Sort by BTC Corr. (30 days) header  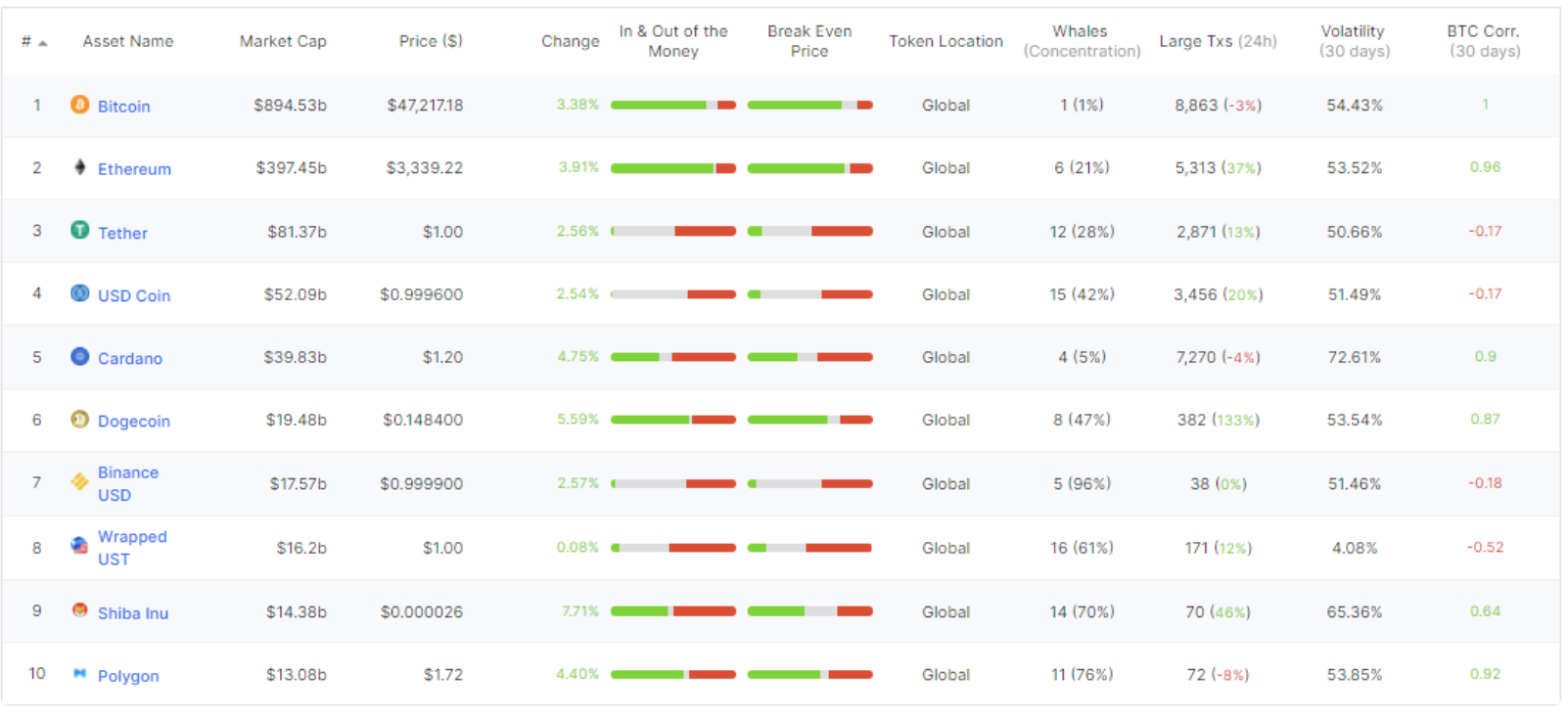[1484, 41]
